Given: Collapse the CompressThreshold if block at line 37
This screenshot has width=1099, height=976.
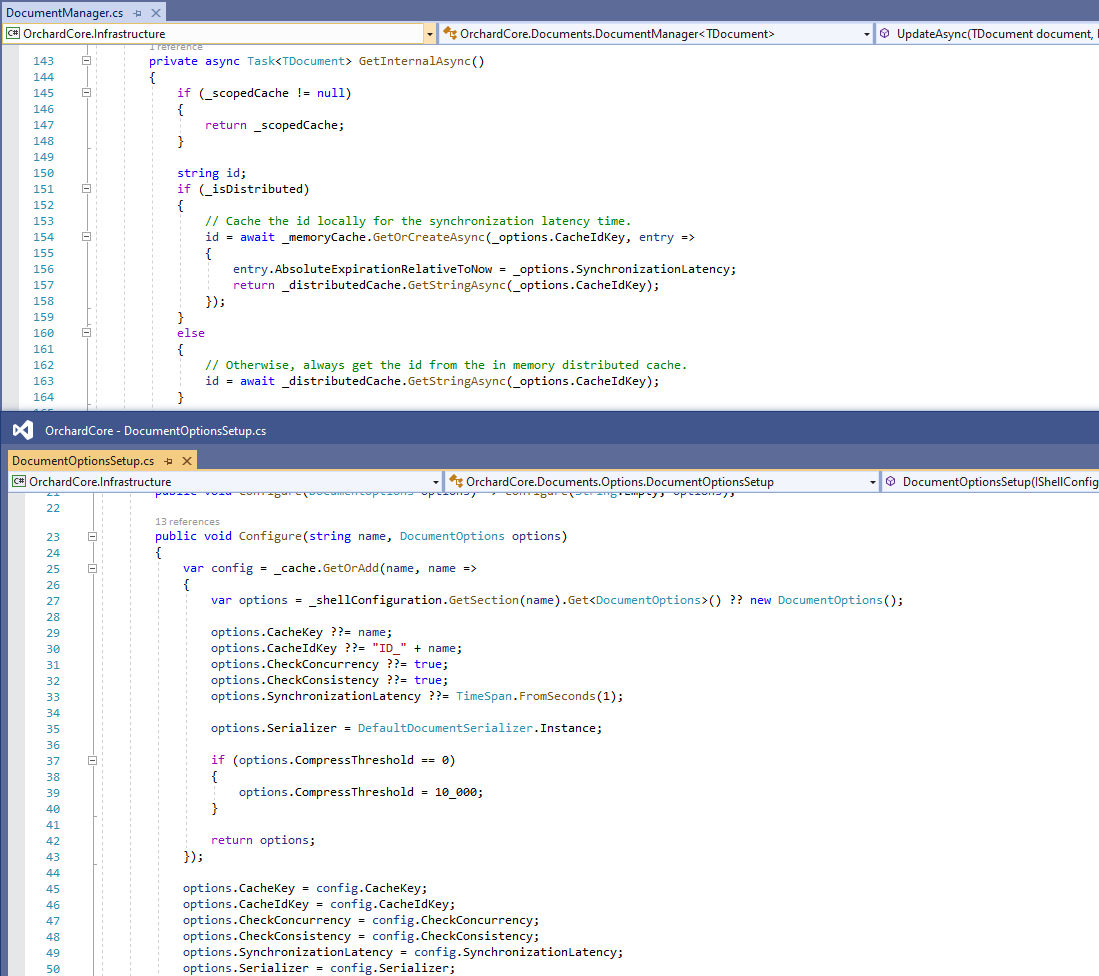Looking at the screenshot, I should click(92, 760).
